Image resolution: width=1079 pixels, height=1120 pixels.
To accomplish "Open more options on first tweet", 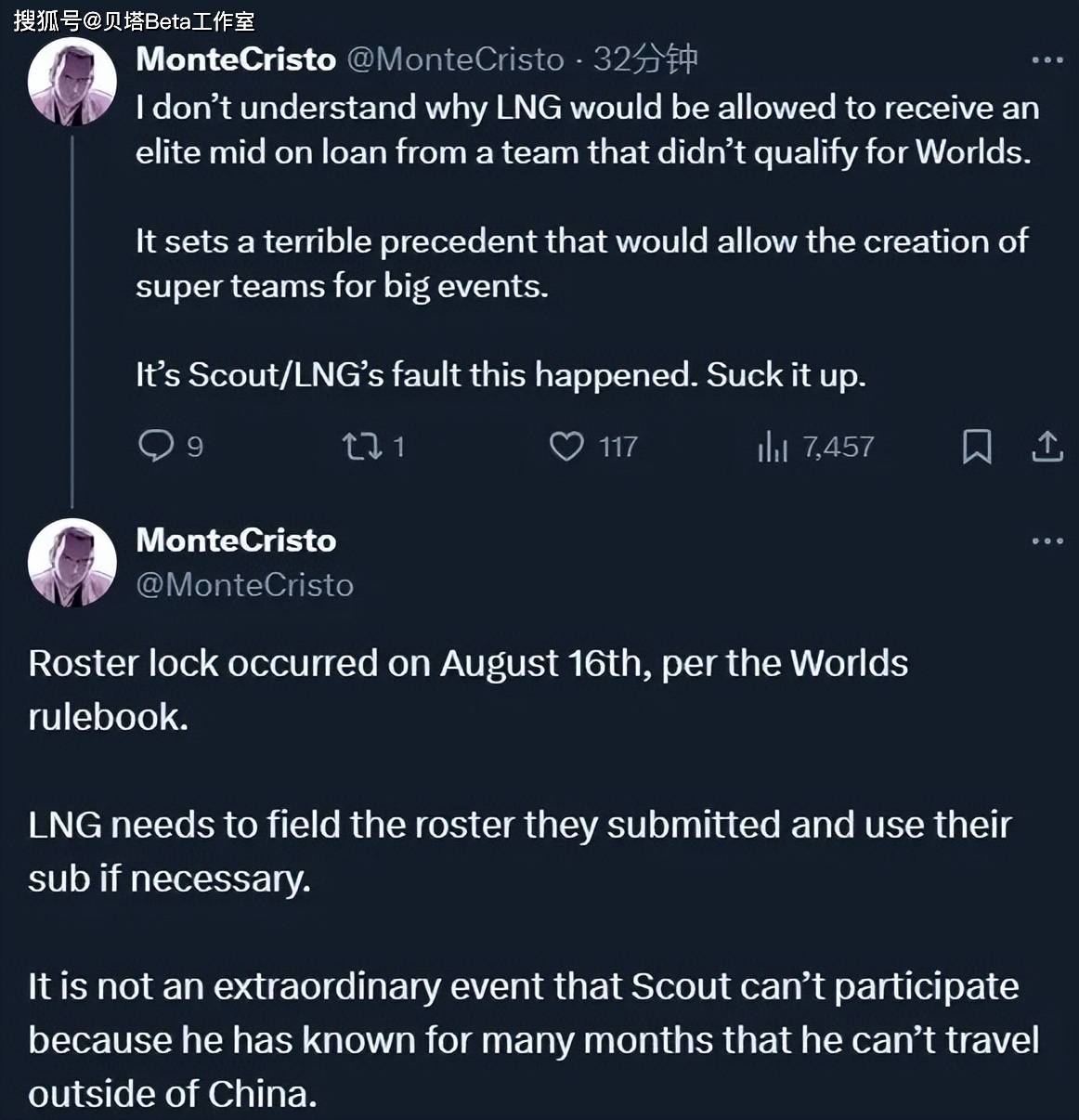I will coord(1047,60).
